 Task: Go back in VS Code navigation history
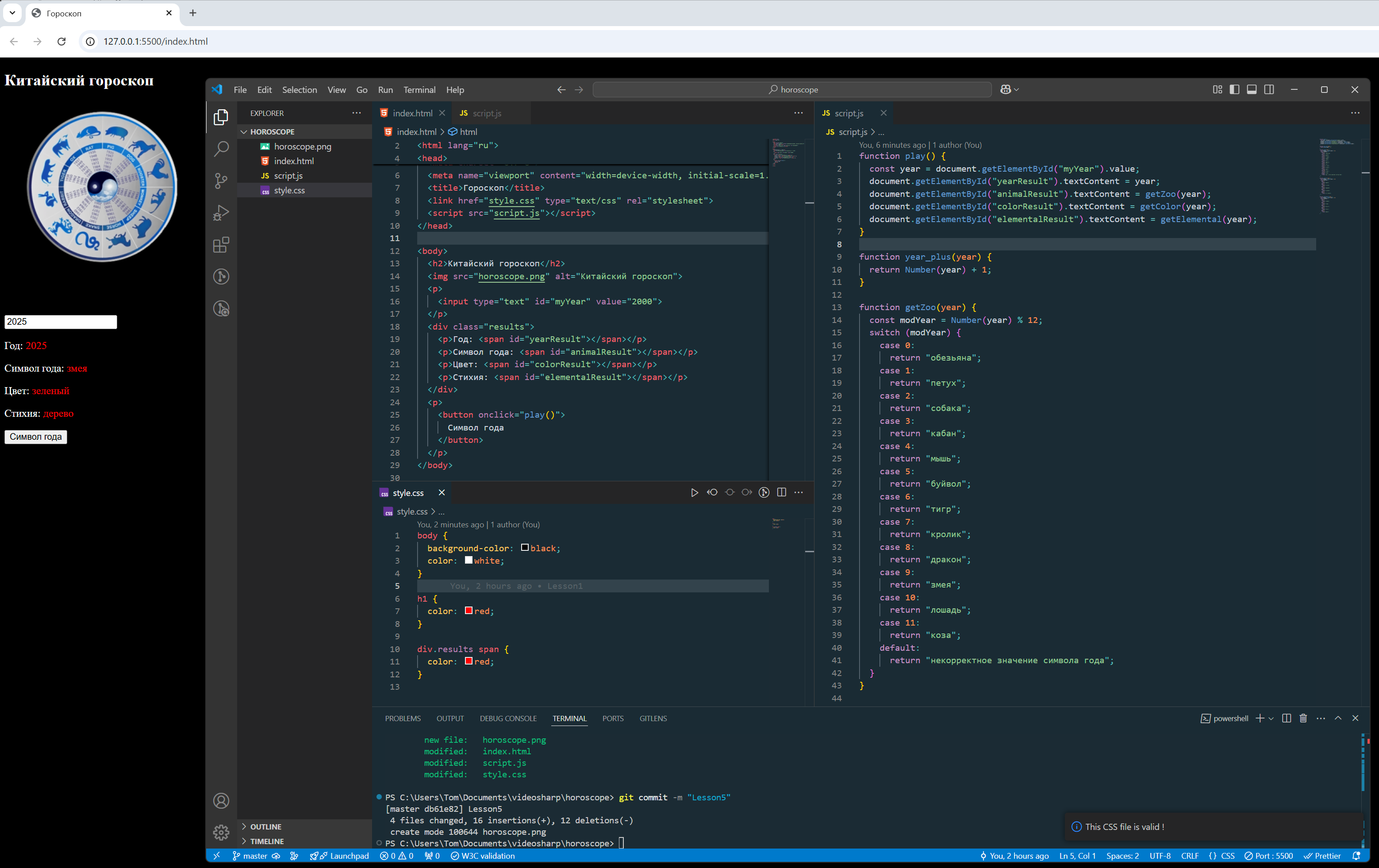[561, 90]
